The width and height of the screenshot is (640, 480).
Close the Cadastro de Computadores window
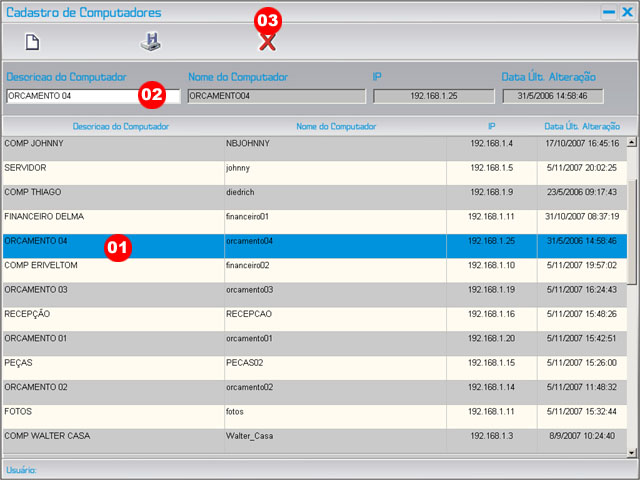pyautogui.click(x=627, y=13)
